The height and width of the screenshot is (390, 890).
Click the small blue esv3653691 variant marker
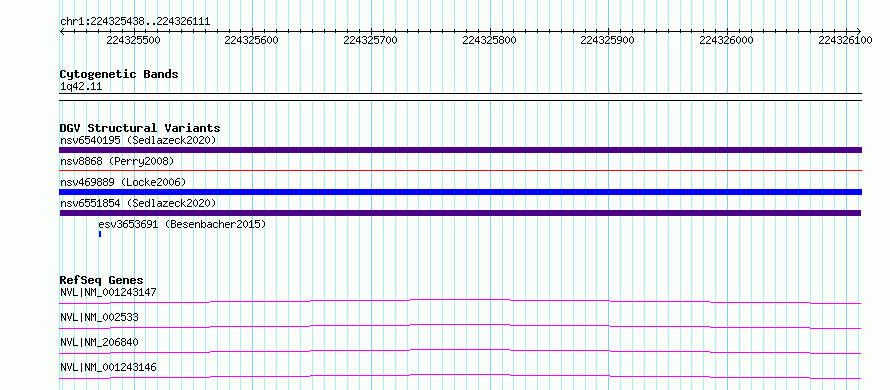point(100,234)
